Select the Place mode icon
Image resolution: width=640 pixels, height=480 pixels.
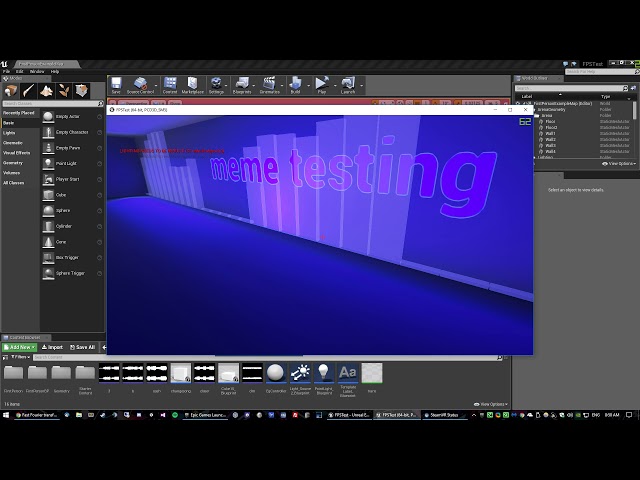coord(11,91)
